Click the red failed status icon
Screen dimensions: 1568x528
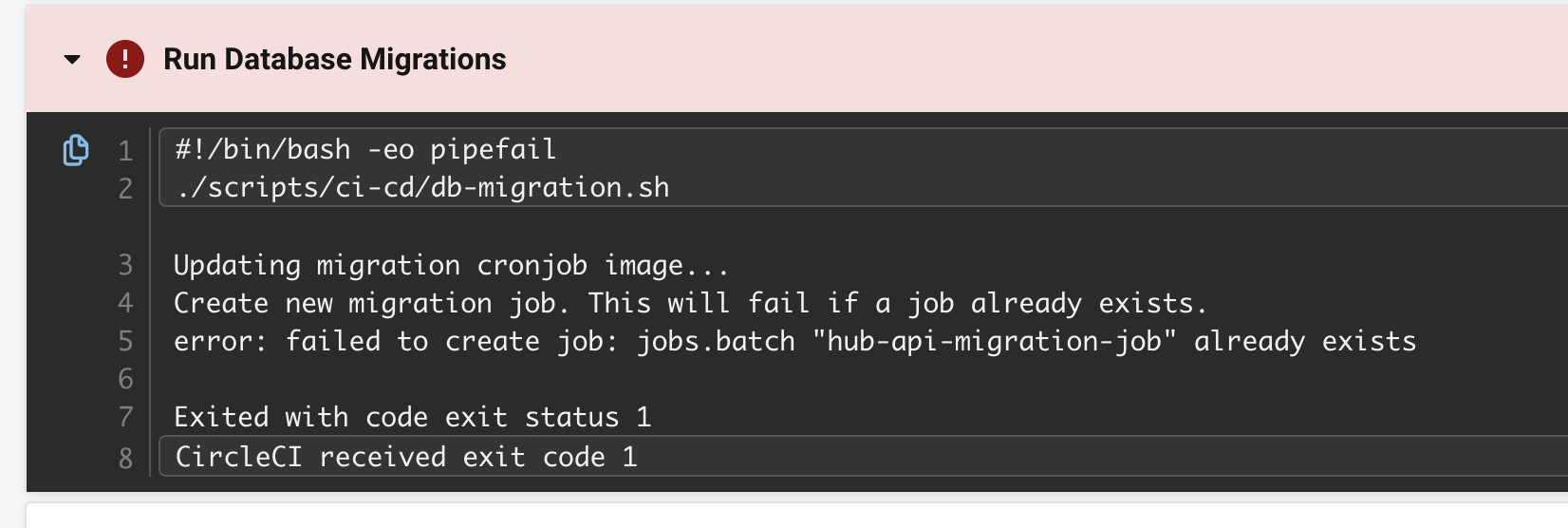[x=125, y=59]
